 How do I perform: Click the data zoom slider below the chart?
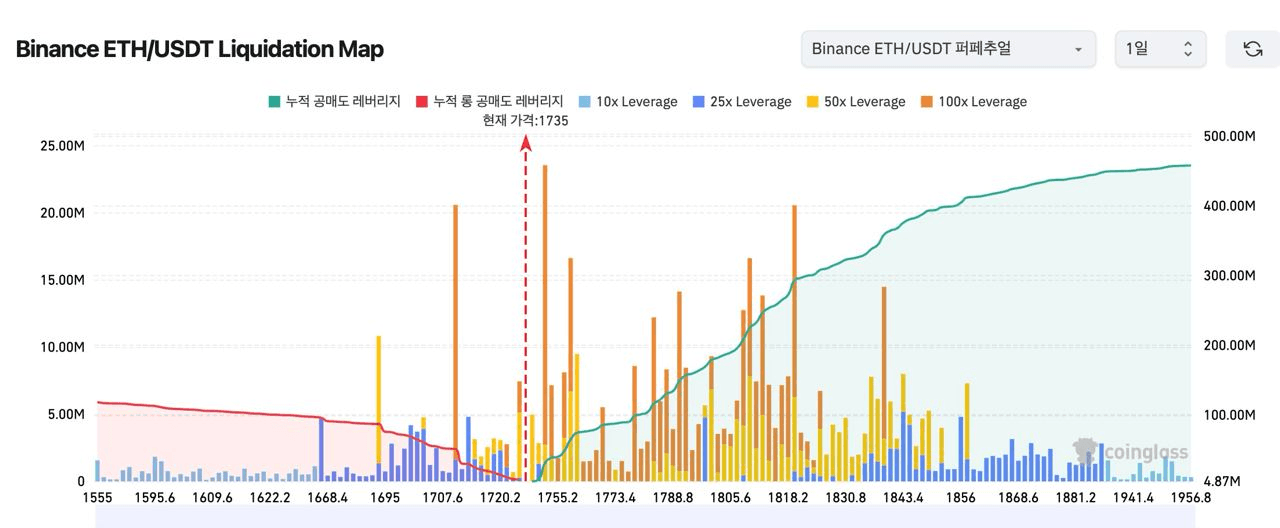tap(646, 516)
